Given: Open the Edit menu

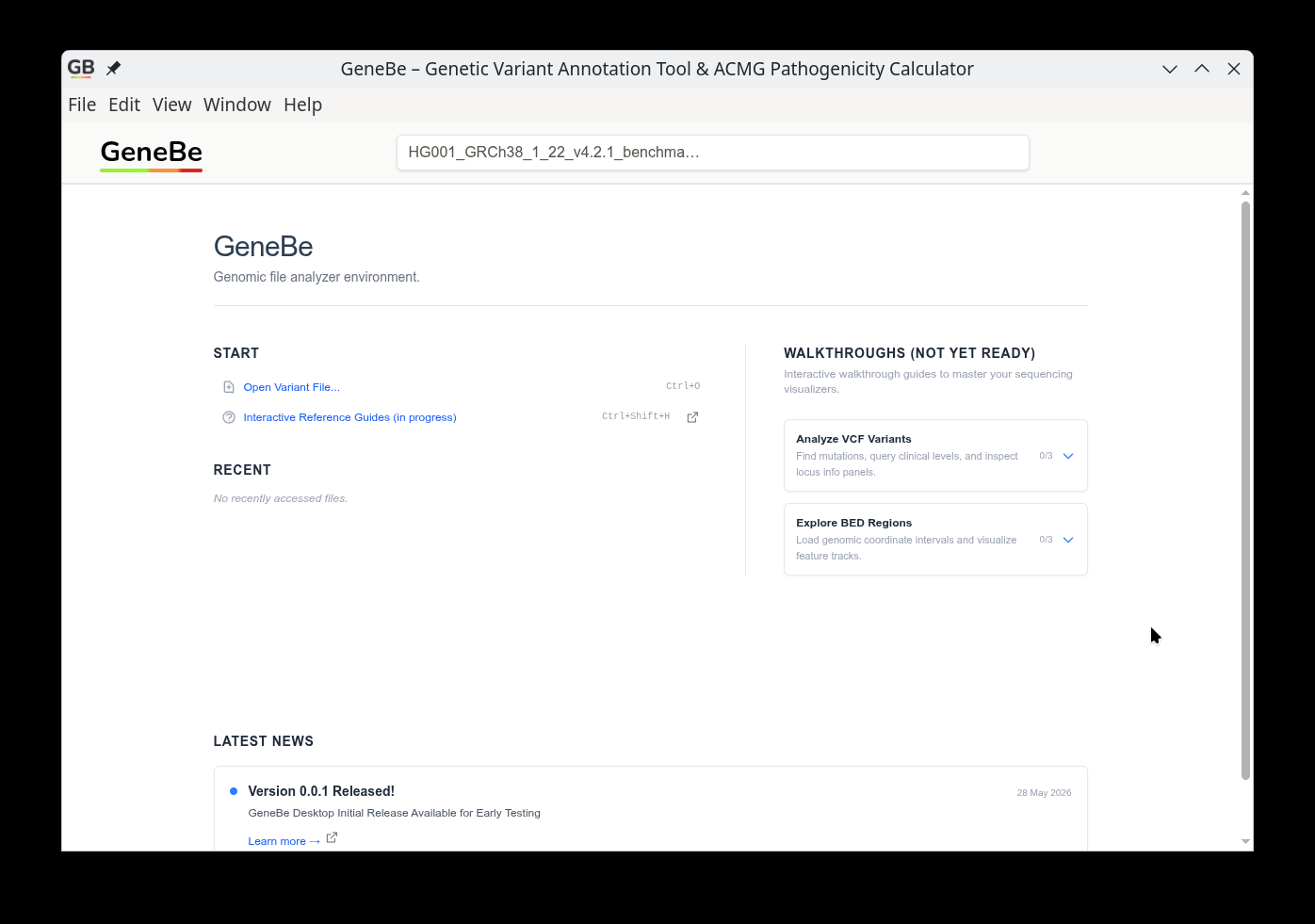Looking at the screenshot, I should [x=124, y=105].
